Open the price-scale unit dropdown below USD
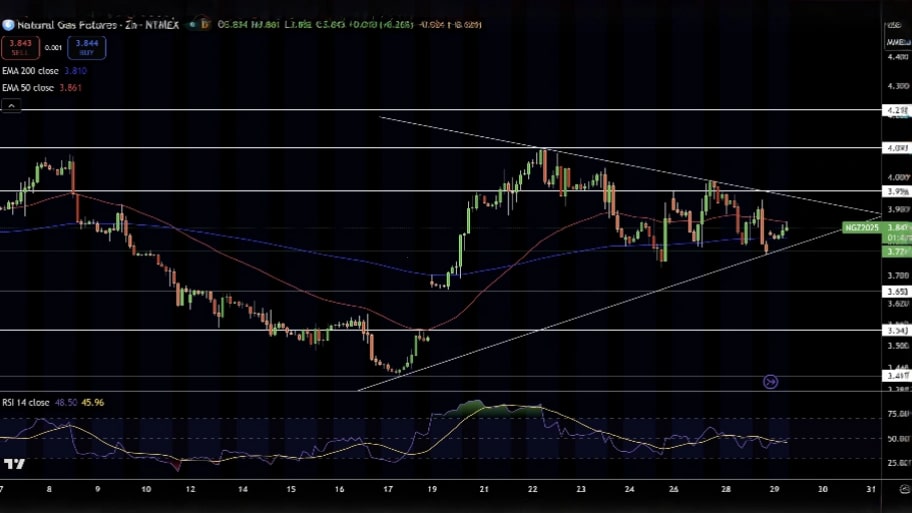Viewport: 912px width, 513px height. pos(897,42)
